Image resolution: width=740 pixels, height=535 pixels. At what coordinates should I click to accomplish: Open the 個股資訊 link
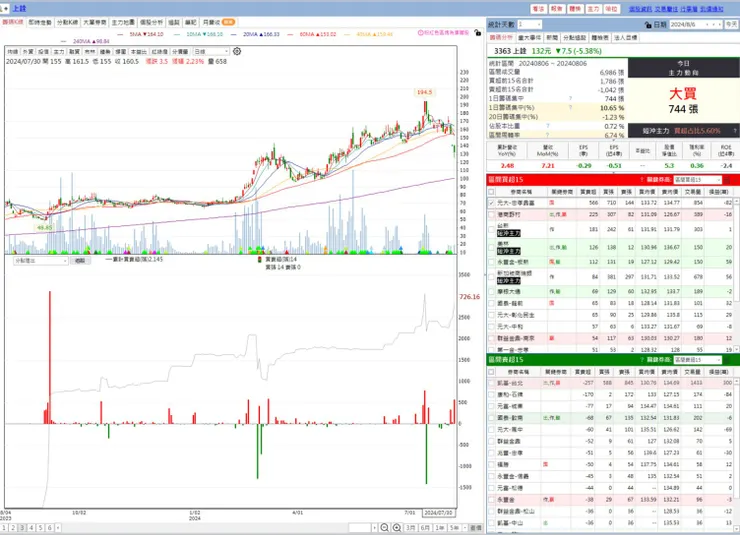(640, 9)
